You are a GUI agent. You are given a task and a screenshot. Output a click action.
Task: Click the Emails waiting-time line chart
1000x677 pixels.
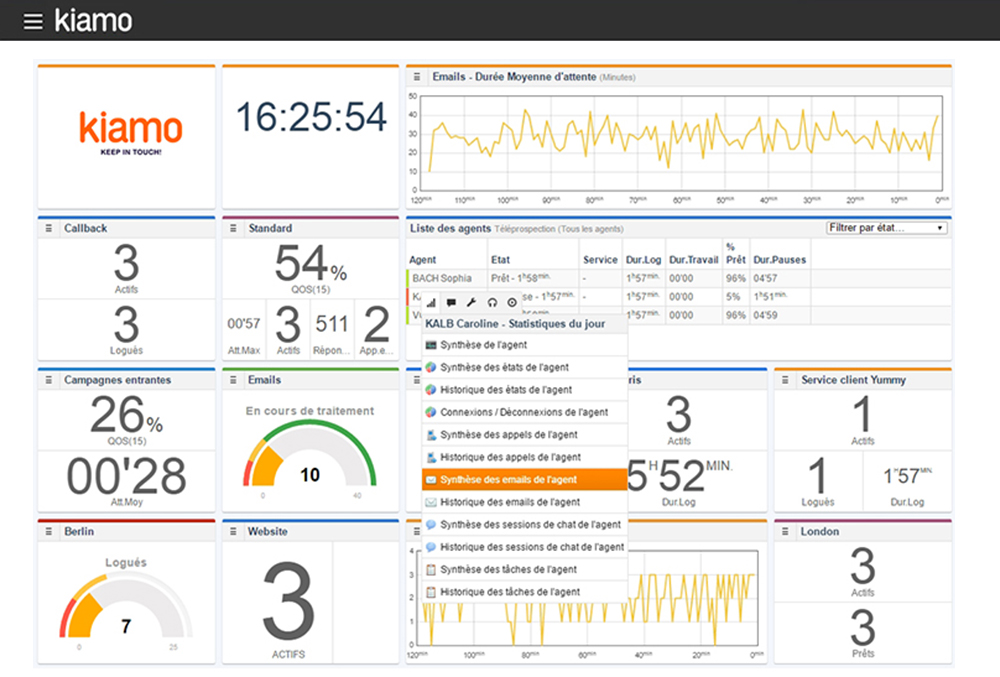680,143
